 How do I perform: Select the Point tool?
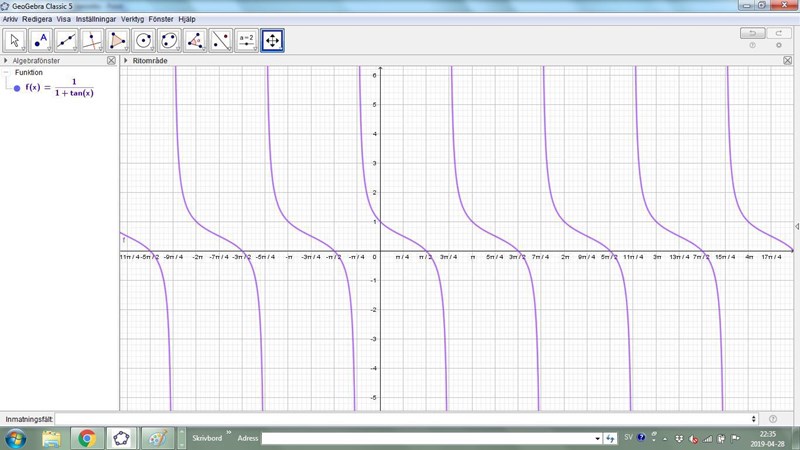[41, 41]
